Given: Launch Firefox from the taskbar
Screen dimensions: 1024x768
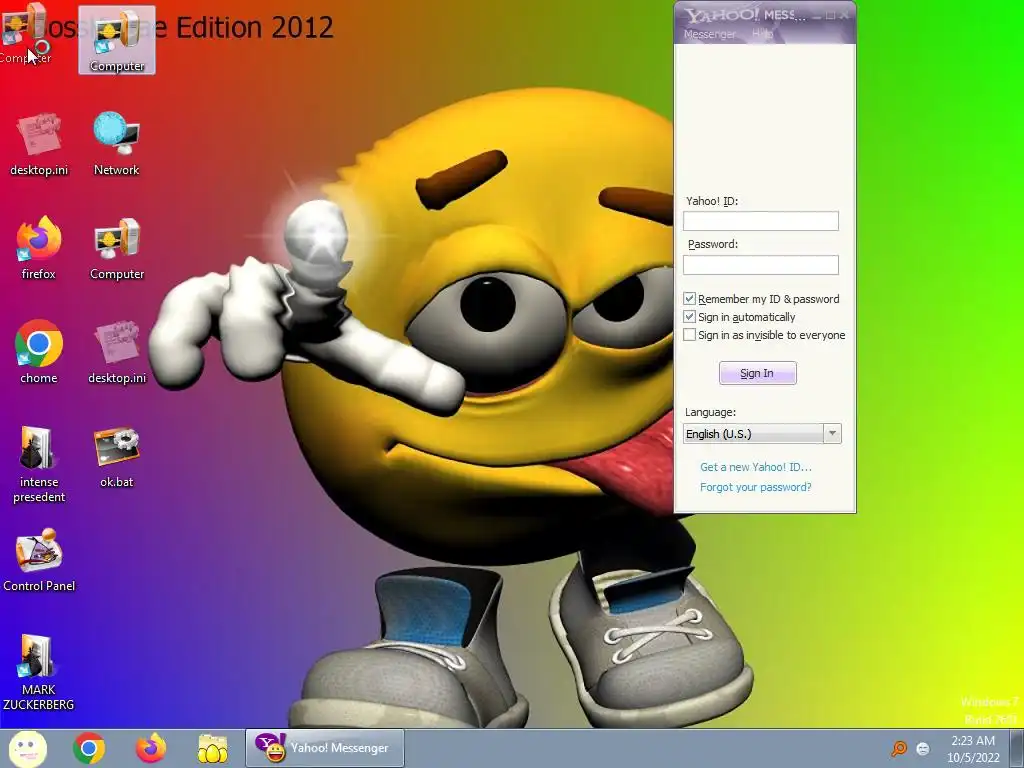Looking at the screenshot, I should point(151,748).
